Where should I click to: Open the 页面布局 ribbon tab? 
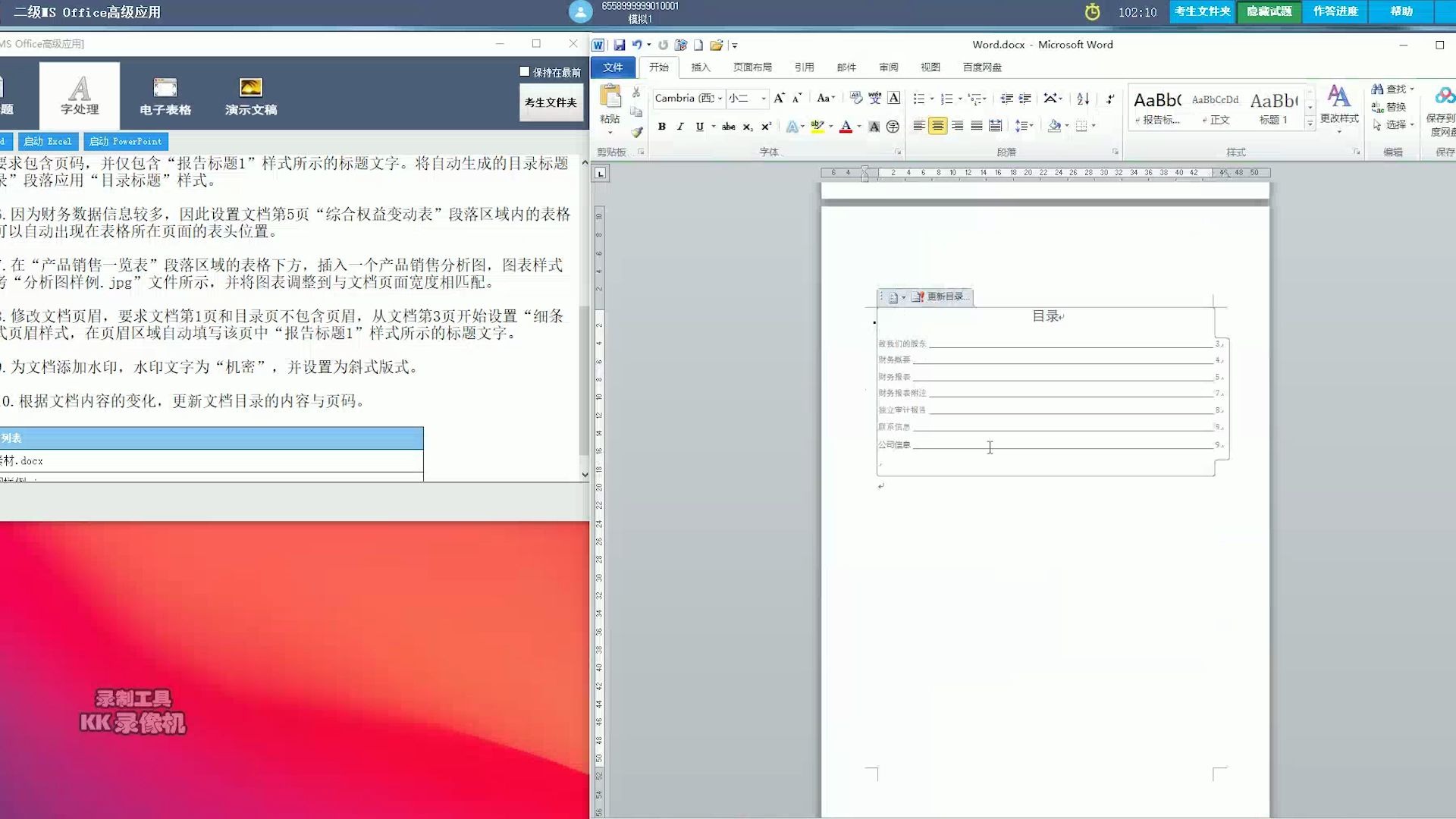(753, 67)
